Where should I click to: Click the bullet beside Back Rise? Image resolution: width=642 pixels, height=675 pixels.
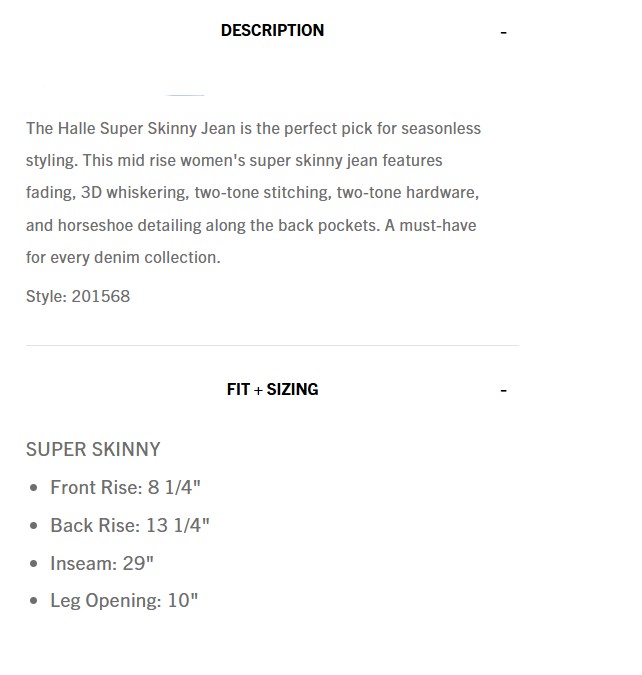coord(35,526)
